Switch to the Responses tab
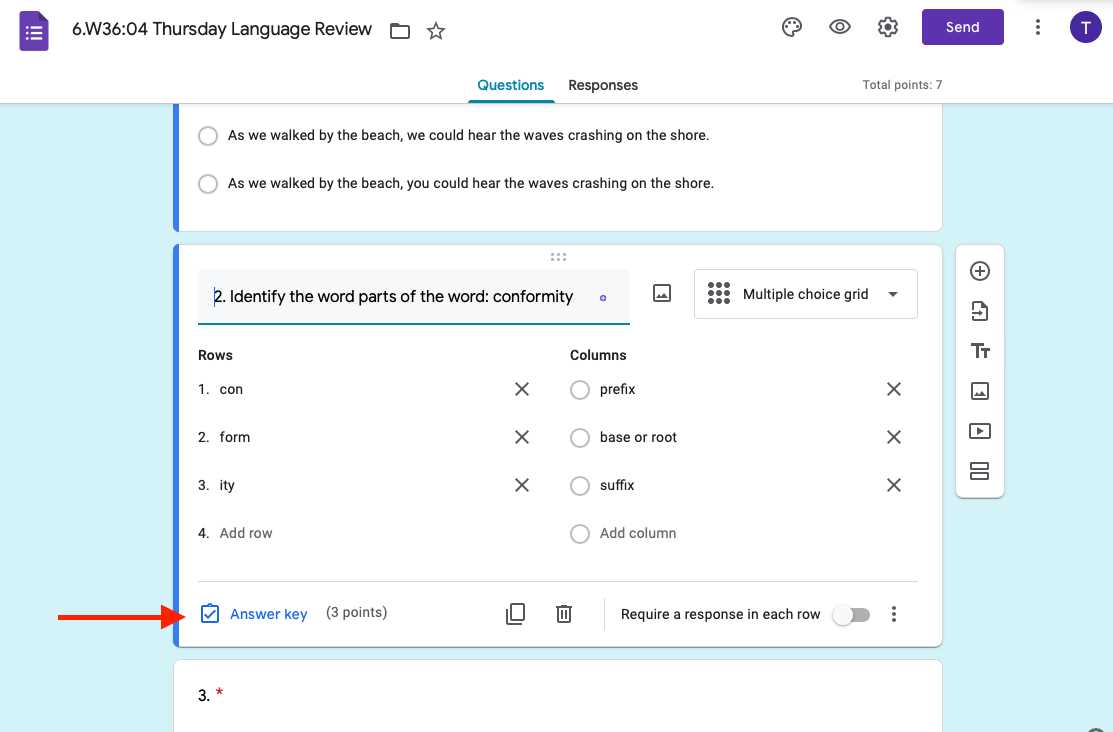 point(603,85)
